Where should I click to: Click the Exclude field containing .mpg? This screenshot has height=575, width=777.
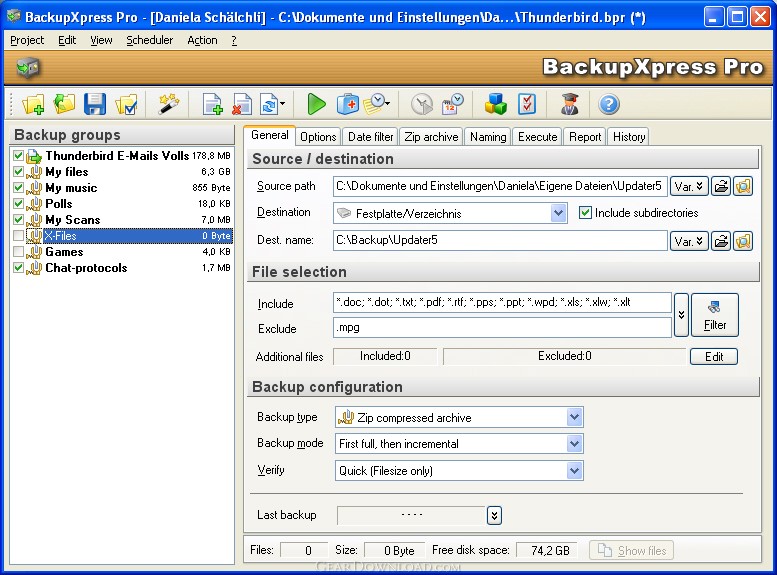(502, 328)
